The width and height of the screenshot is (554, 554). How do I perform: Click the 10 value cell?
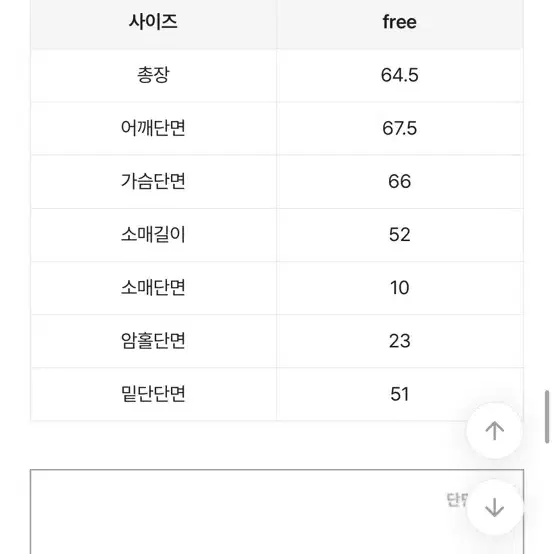400,288
